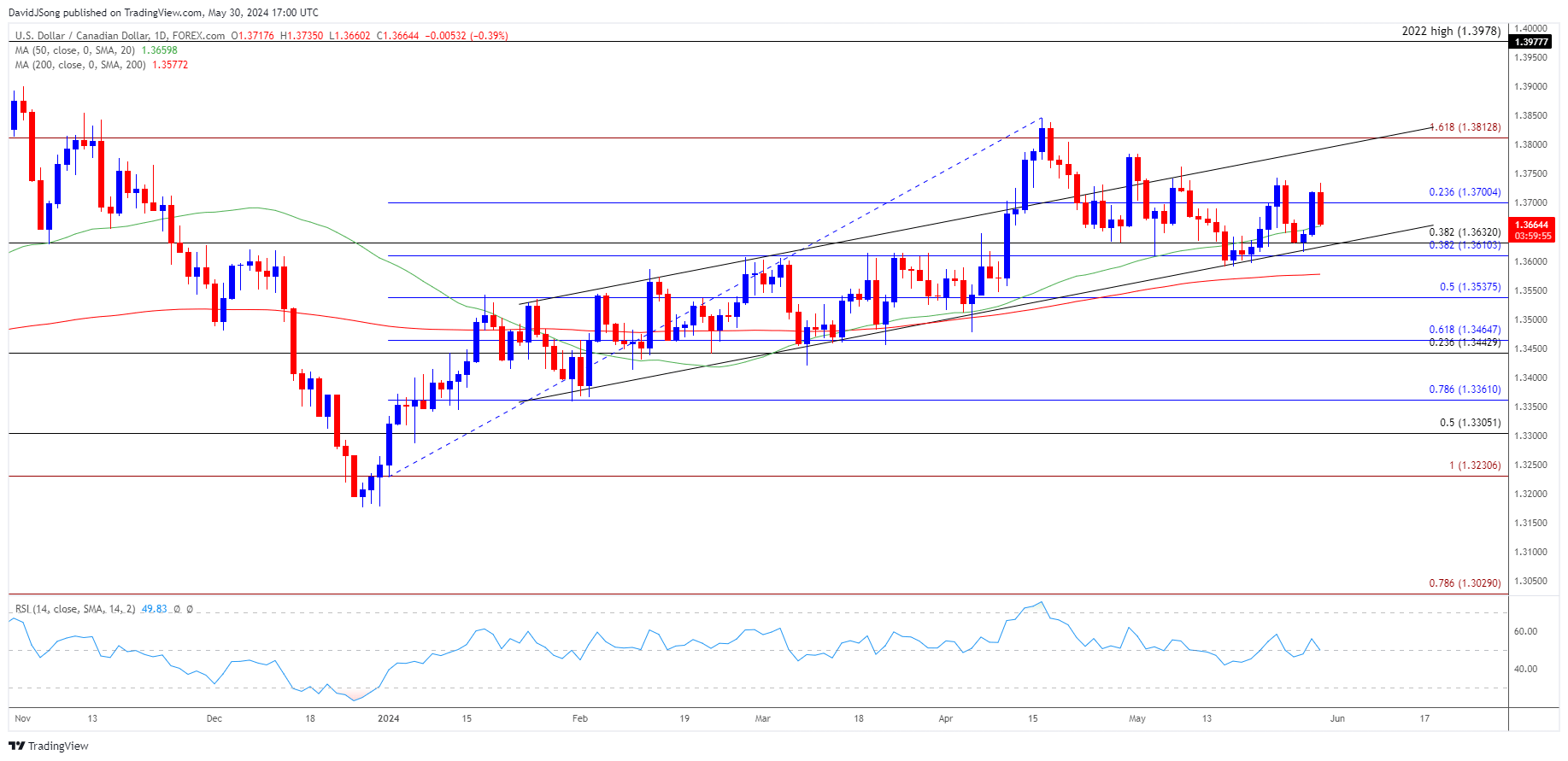The image size is (1568, 761).
Task: Click 1.38000 on the price axis
Action: [x=1530, y=144]
